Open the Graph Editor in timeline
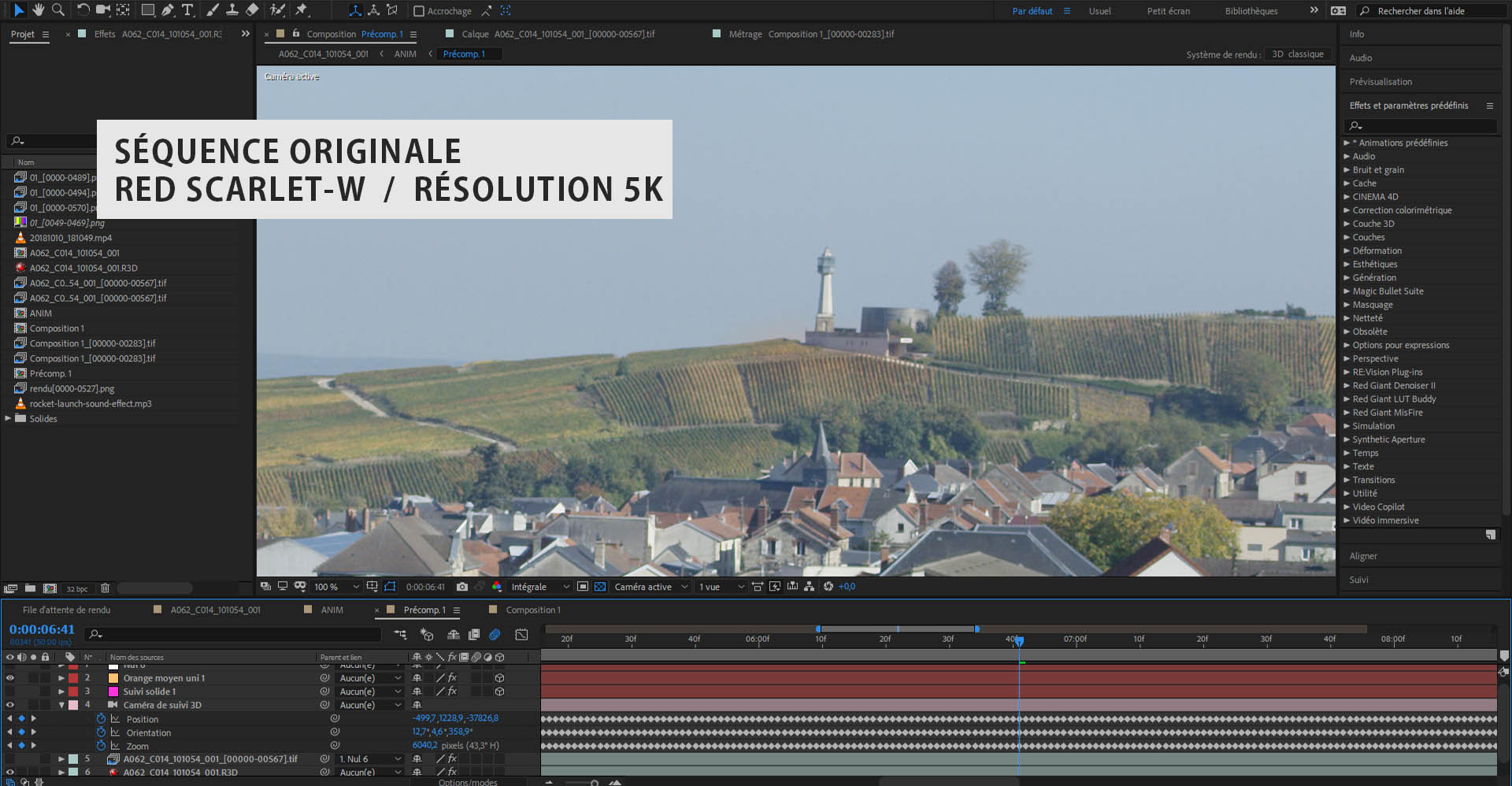This screenshot has width=1512, height=786. point(521,634)
